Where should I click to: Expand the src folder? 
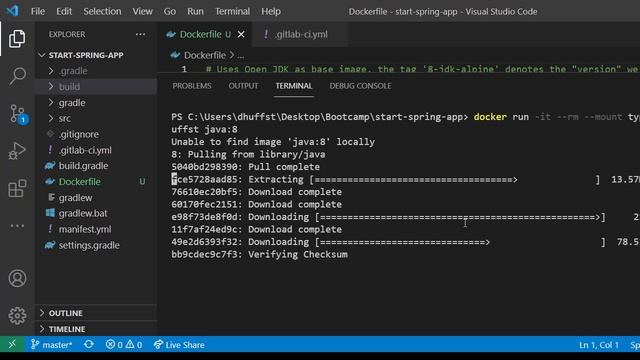(96, 118)
